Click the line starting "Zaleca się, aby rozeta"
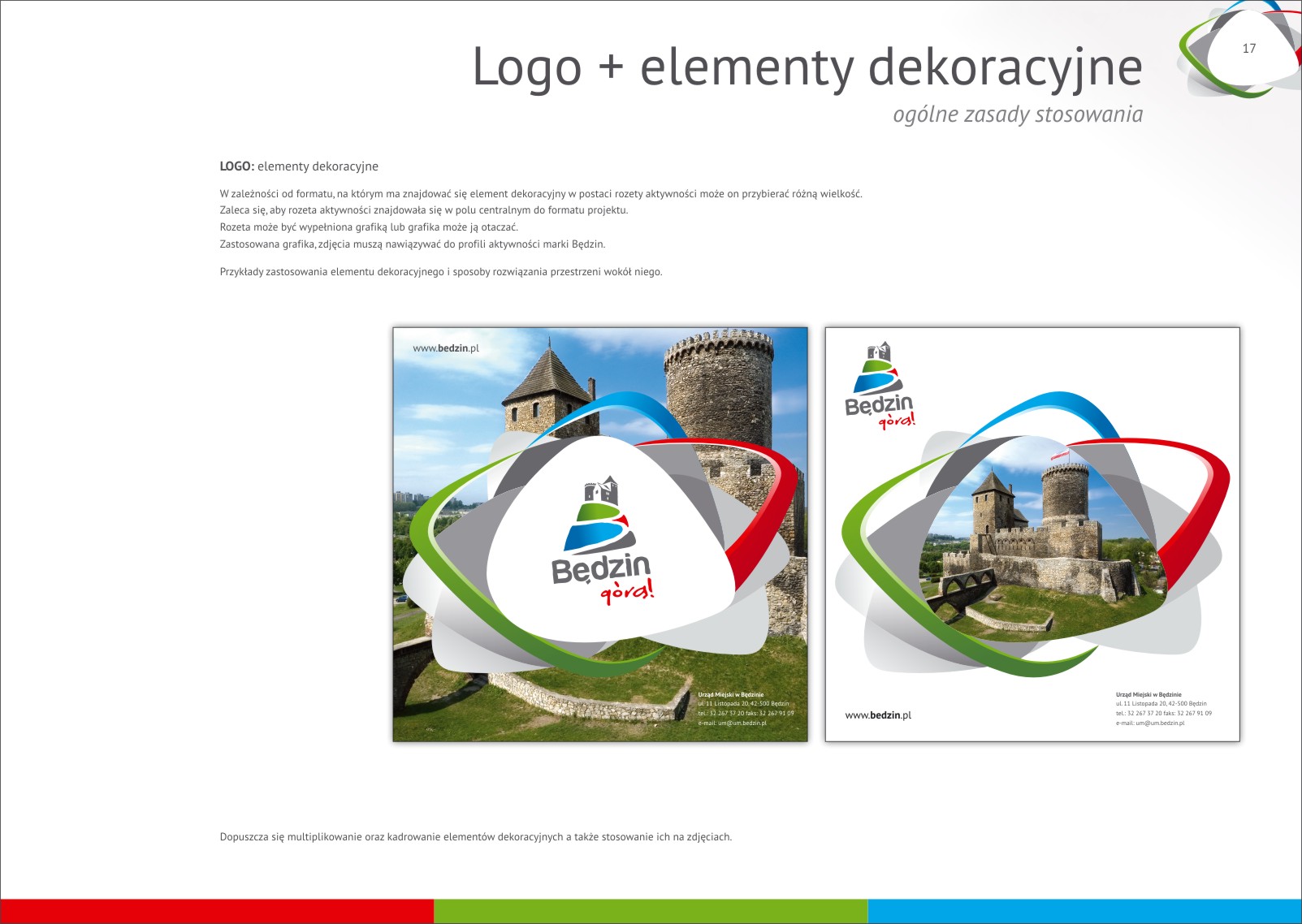The height and width of the screenshot is (924, 1302). tap(424, 210)
